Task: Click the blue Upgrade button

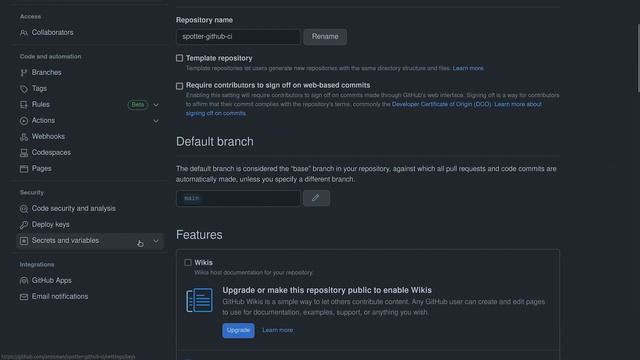Action: [x=238, y=330]
